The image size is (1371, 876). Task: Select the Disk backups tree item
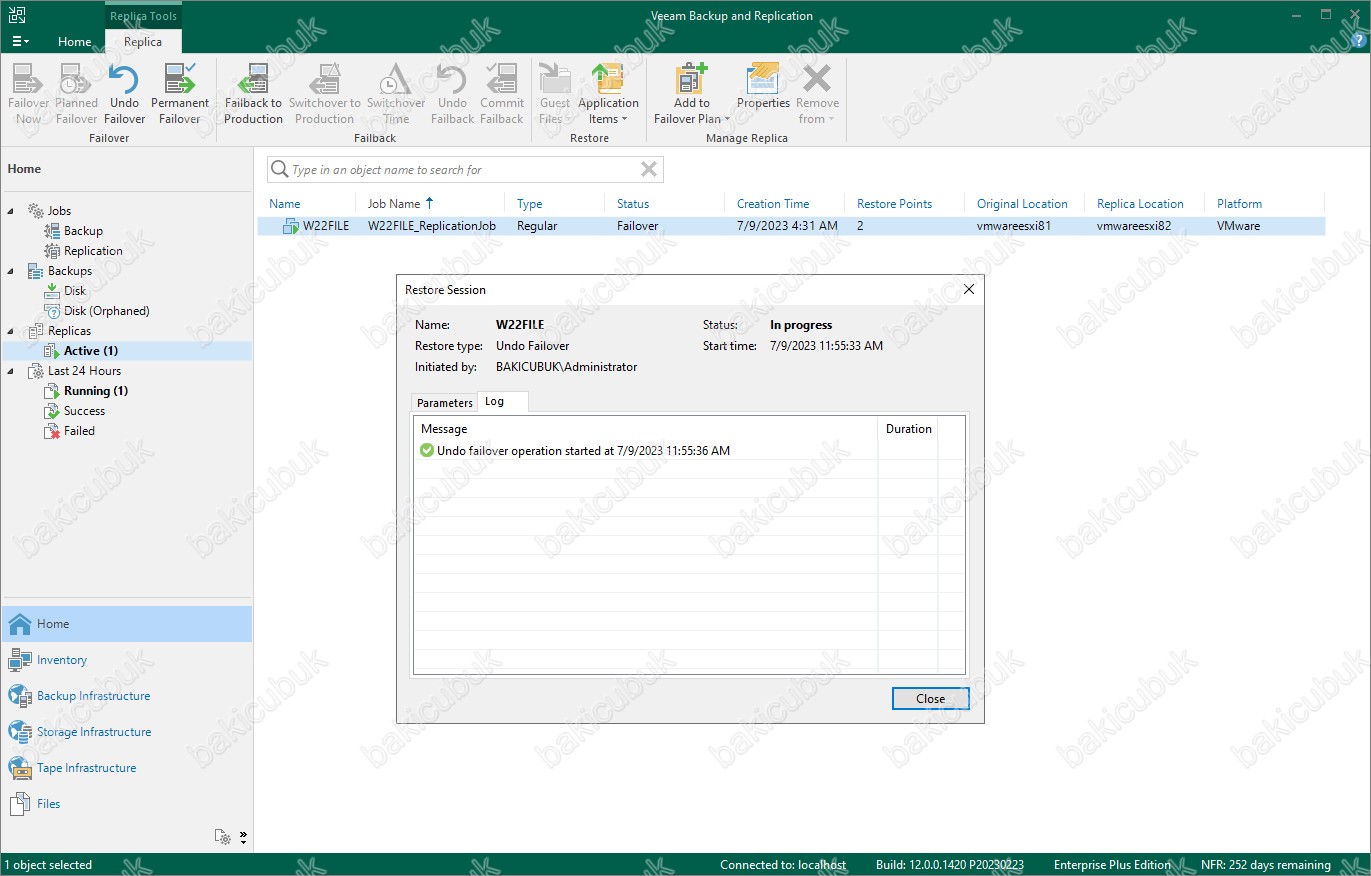pyautogui.click(x=75, y=291)
